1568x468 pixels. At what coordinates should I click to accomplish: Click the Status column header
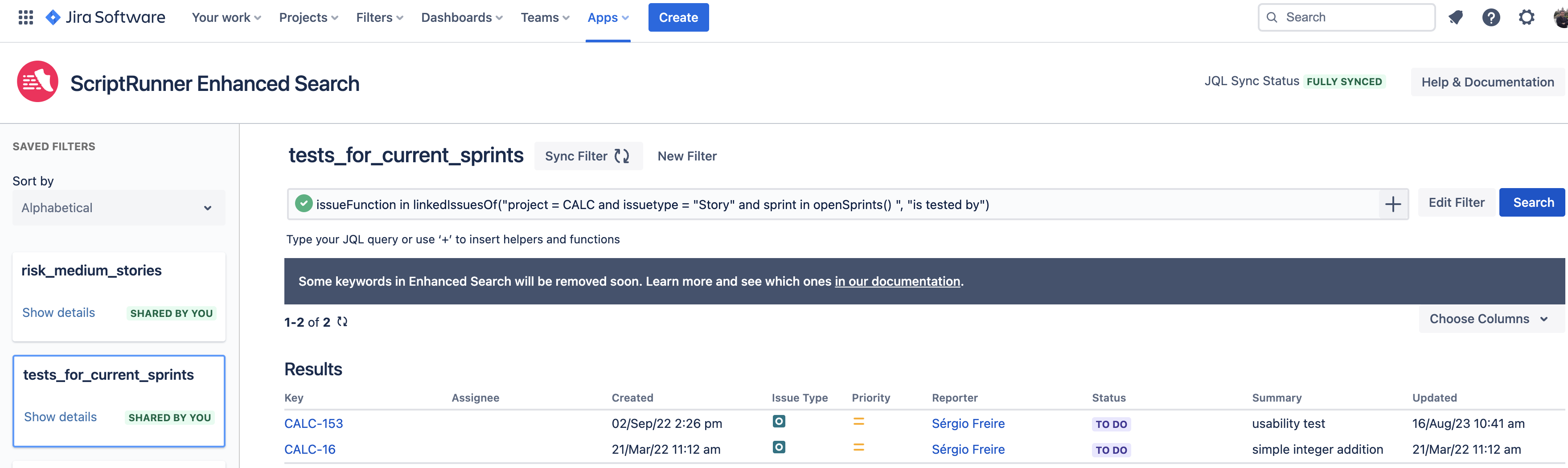[1109, 398]
